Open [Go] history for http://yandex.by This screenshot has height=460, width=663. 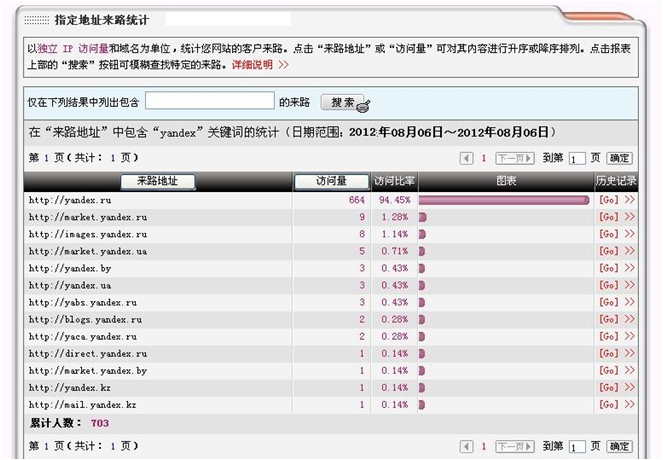608,268
